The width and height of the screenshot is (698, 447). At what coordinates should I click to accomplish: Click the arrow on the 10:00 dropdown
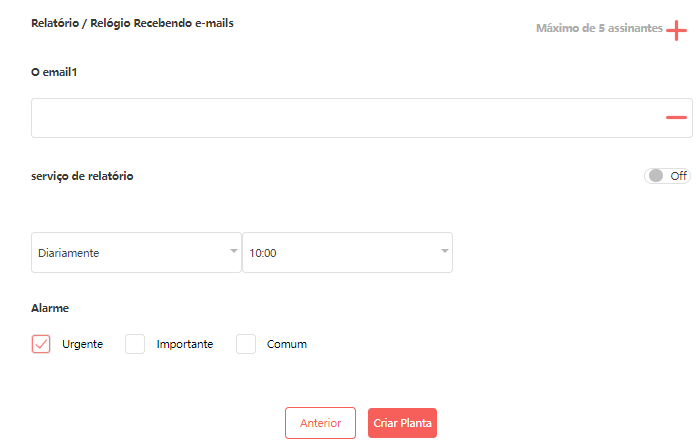(x=444, y=251)
